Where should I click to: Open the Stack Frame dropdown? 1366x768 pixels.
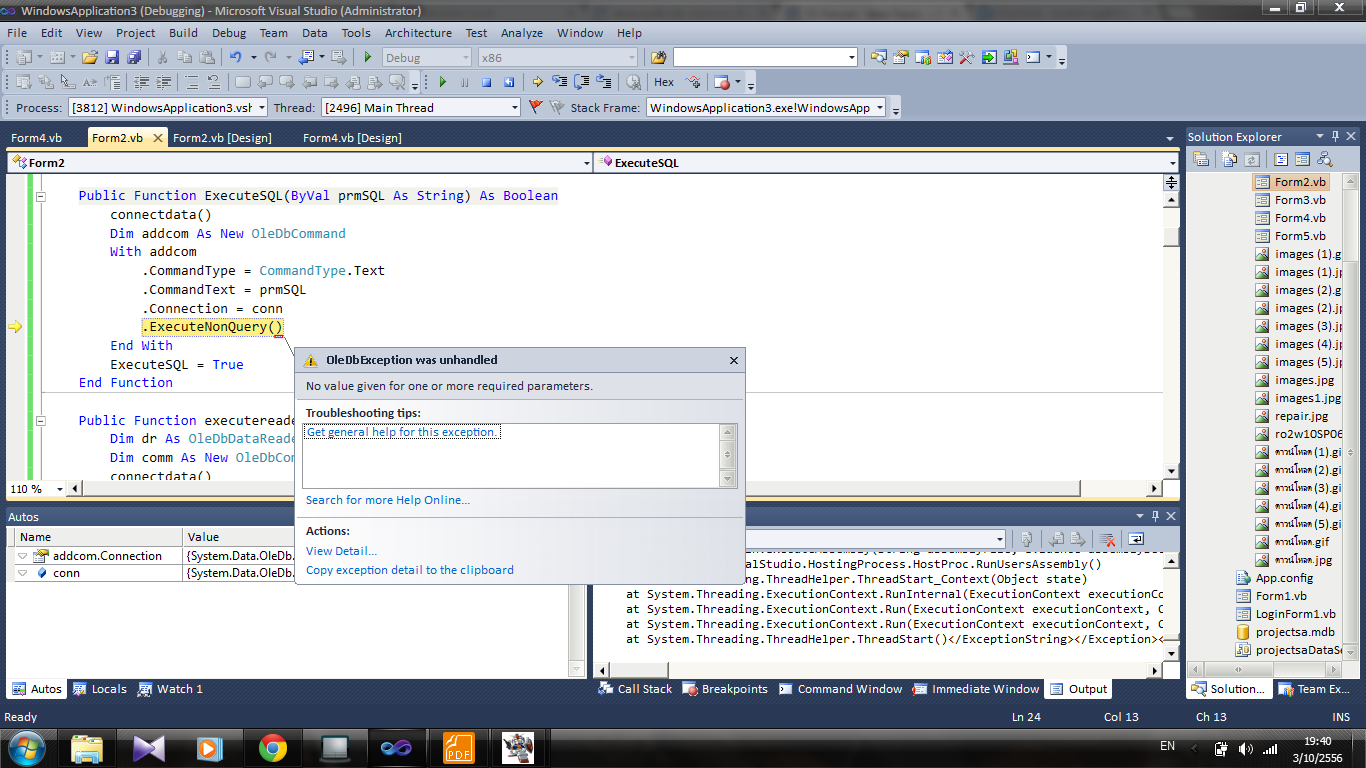click(880, 107)
